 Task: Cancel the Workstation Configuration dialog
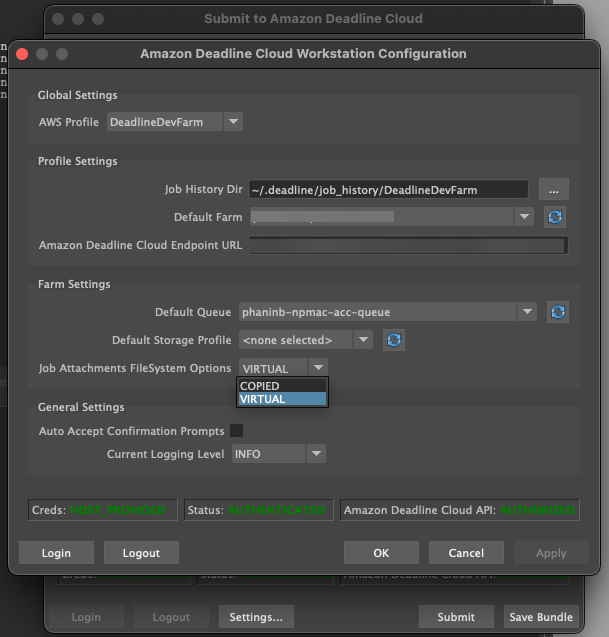click(466, 552)
